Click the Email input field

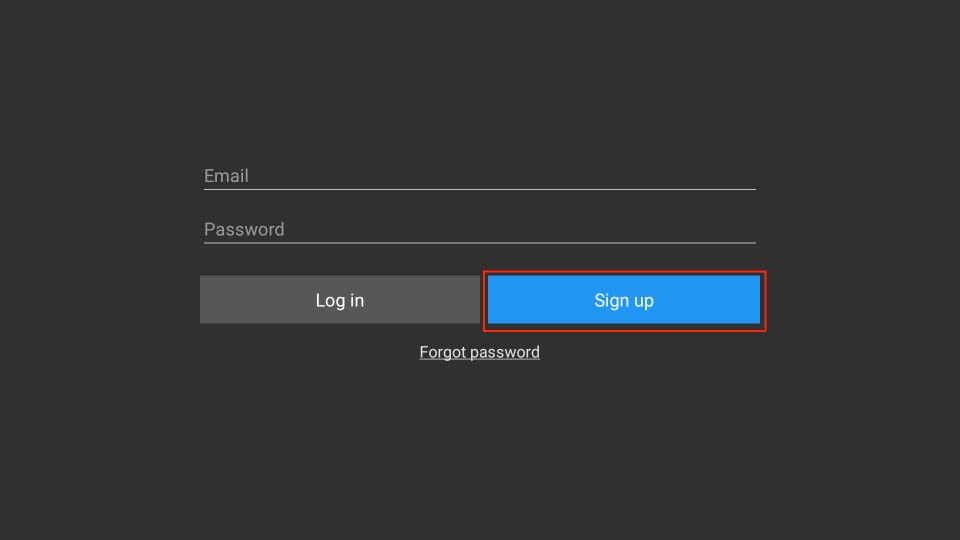479,176
